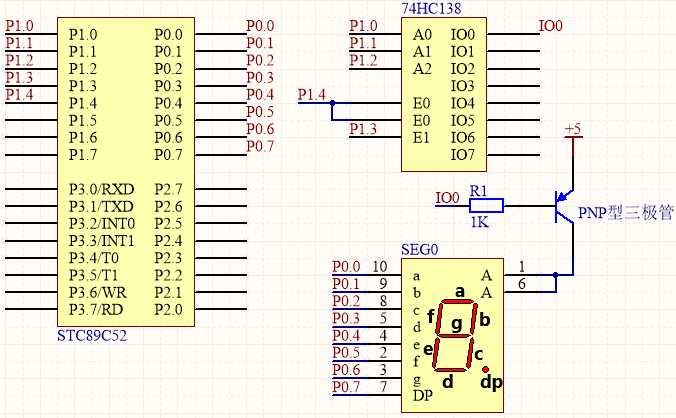This screenshot has height=418, width=676.
Task: Select the P0.7 net label at the SEG0 display
Action: 346,387
